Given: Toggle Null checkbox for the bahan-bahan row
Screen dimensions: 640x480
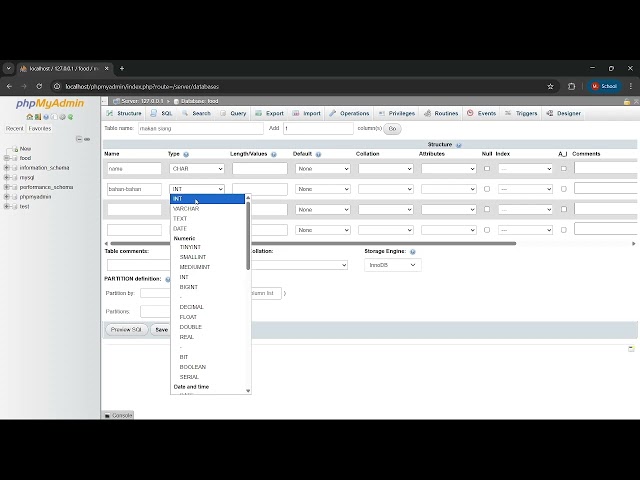Looking at the screenshot, I should click(487, 189).
